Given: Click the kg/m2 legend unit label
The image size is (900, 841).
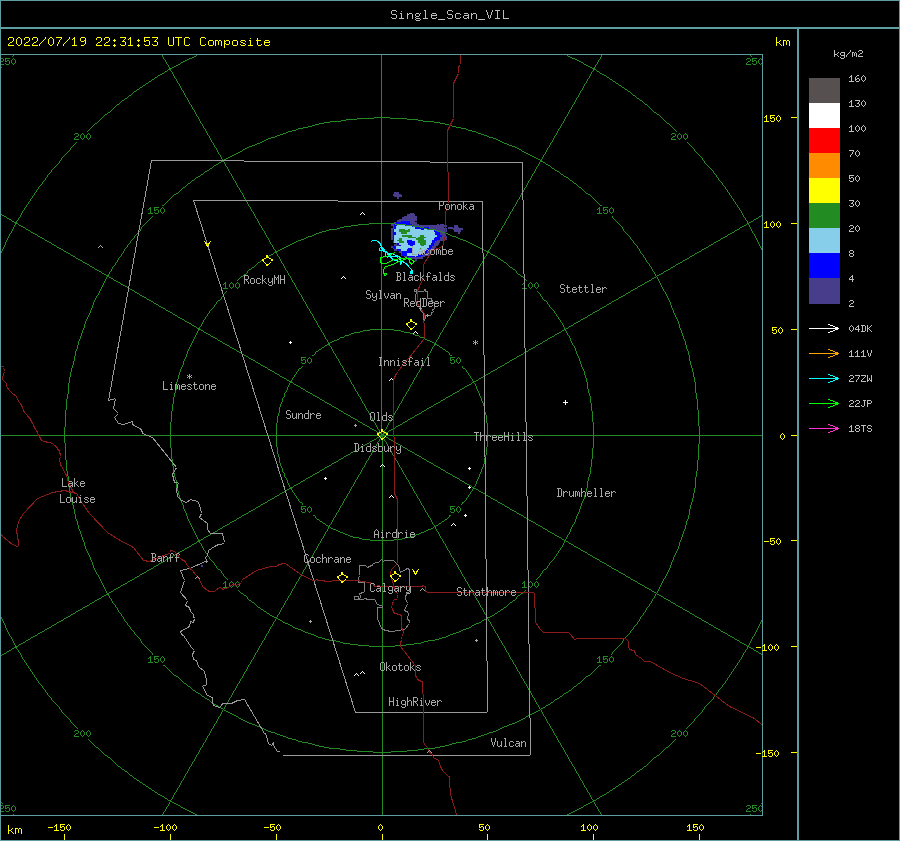Looking at the screenshot, I should tap(848, 54).
